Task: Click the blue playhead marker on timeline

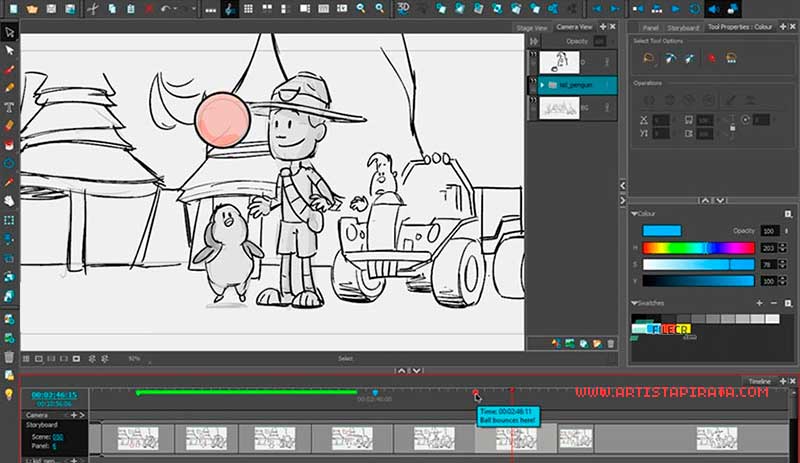Action: pyautogui.click(x=375, y=393)
